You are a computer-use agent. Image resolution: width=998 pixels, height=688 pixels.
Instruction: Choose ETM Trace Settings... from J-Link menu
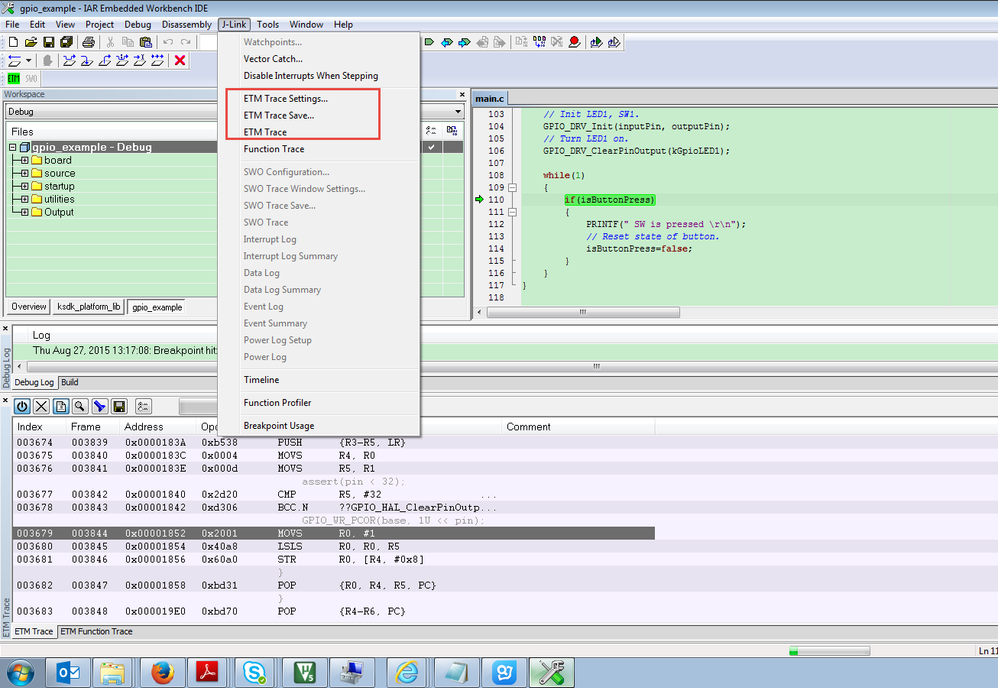coord(285,99)
